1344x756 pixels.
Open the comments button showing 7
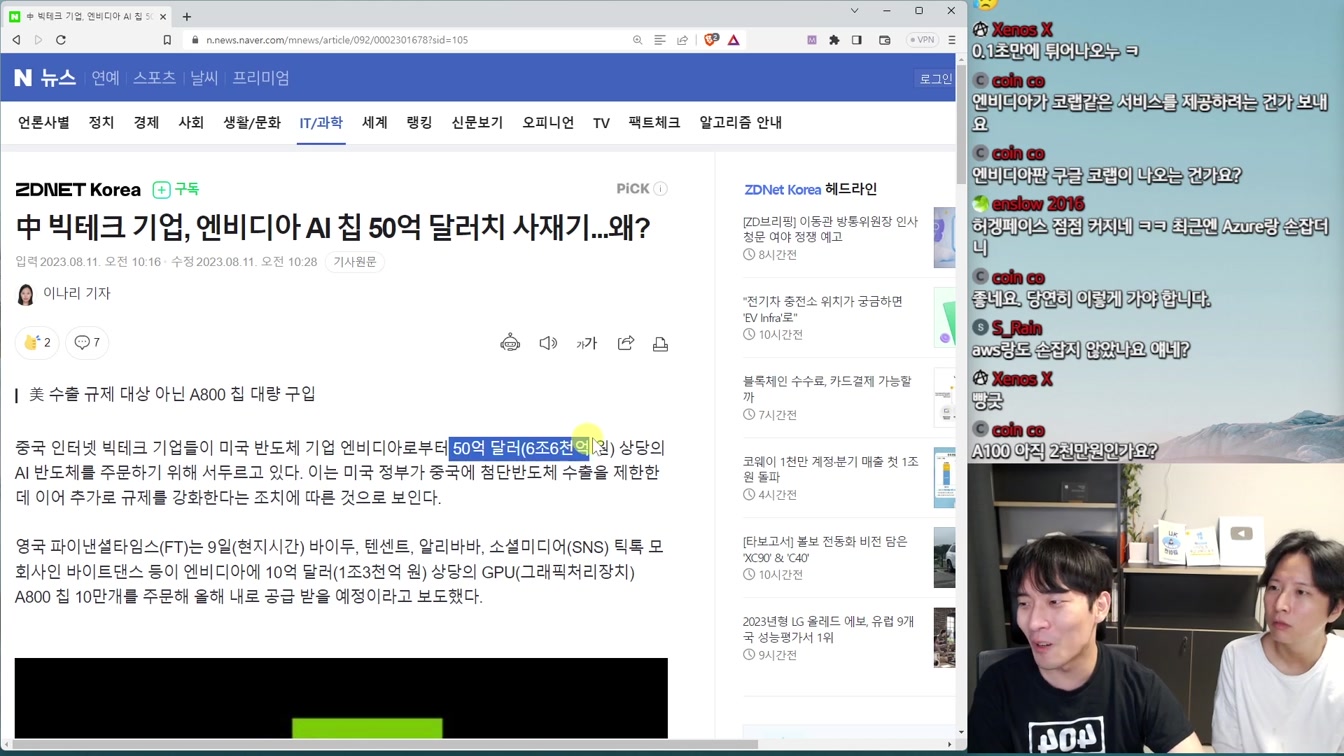(x=87, y=342)
